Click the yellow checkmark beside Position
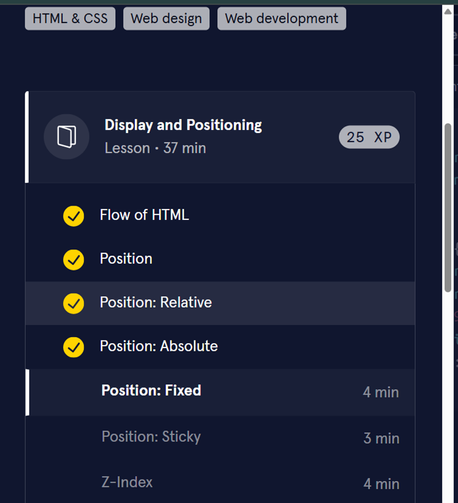Screen dimensions: 458x503 (x=73, y=260)
